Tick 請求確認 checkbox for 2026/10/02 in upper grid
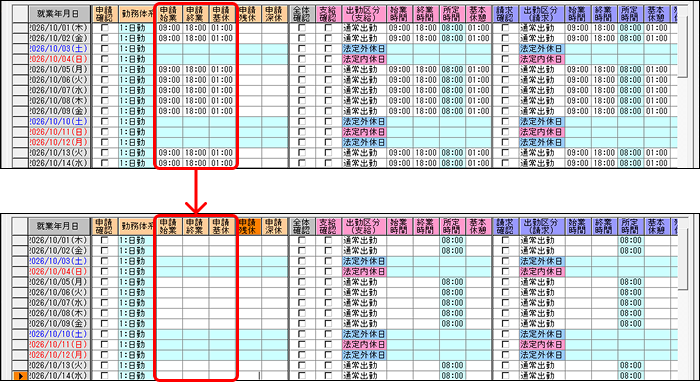 pos(505,38)
